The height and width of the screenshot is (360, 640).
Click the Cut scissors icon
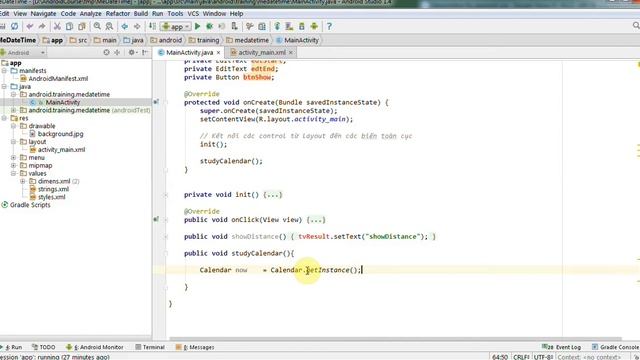click(57, 27)
